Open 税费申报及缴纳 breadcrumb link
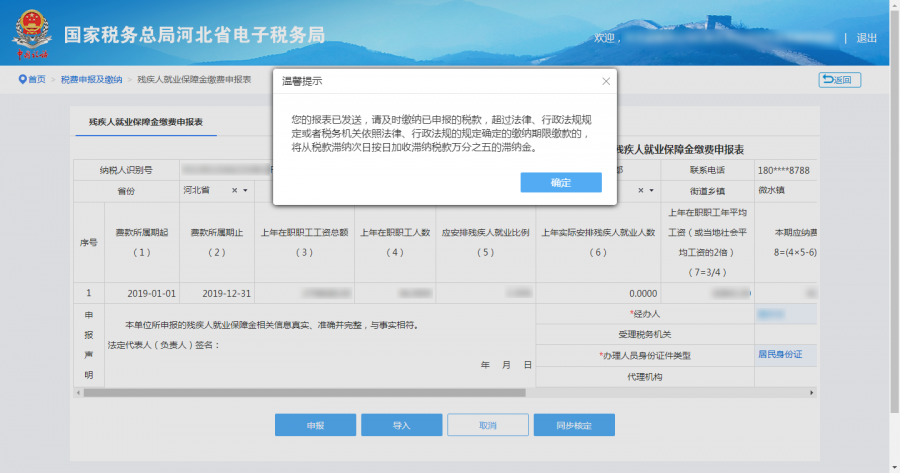The image size is (900, 473). 91,79
